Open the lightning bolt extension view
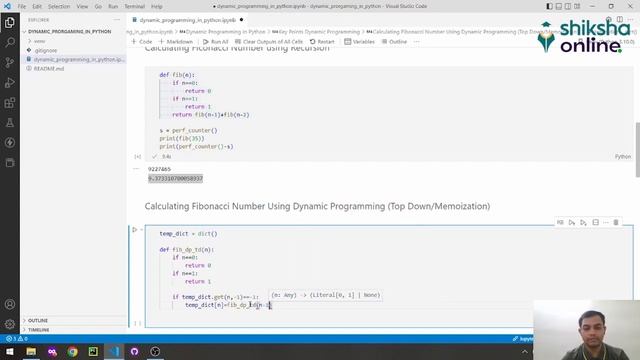640x360 pixels. pos(10,142)
